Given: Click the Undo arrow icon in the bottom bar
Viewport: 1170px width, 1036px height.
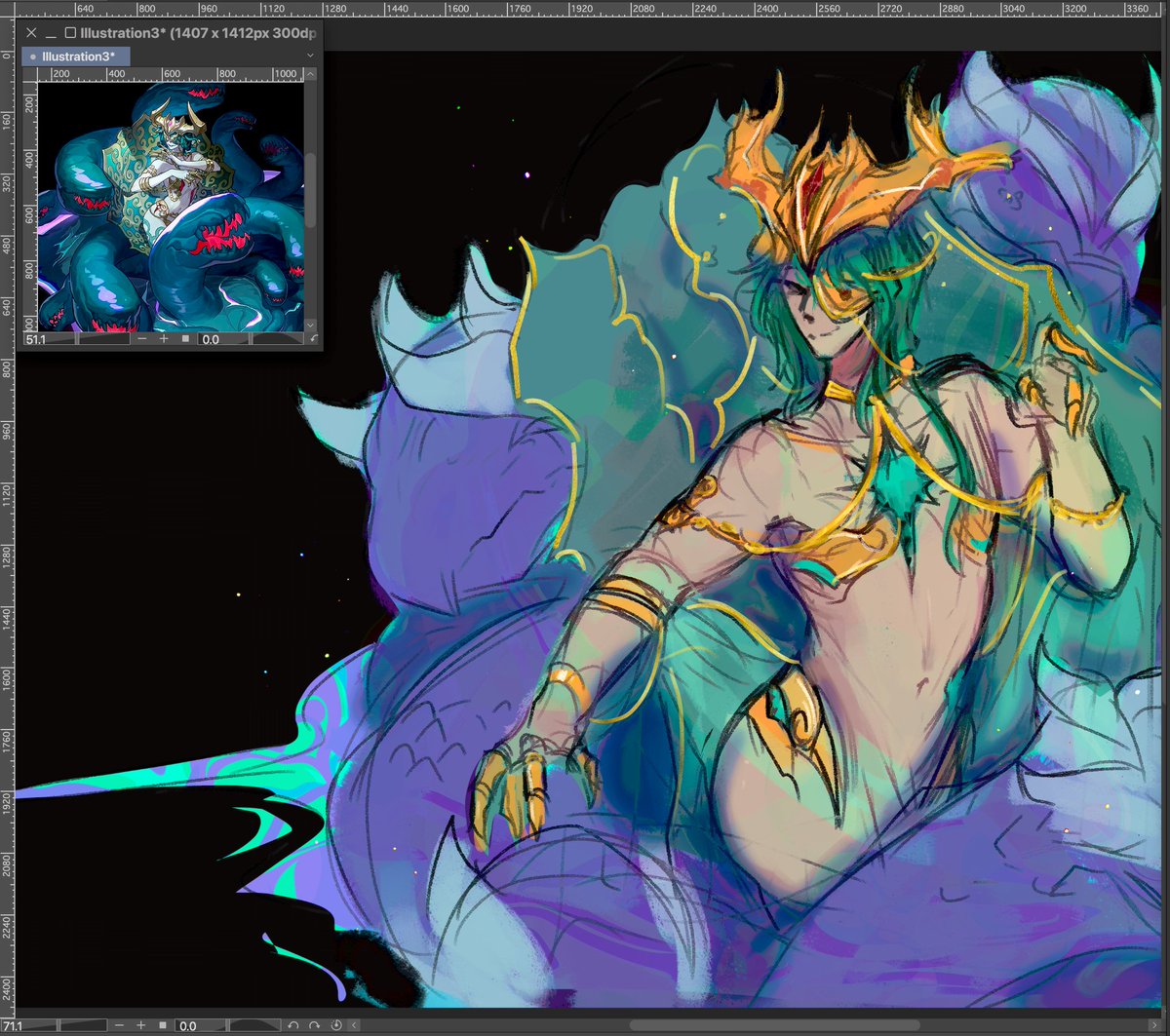Looking at the screenshot, I should tap(293, 1024).
